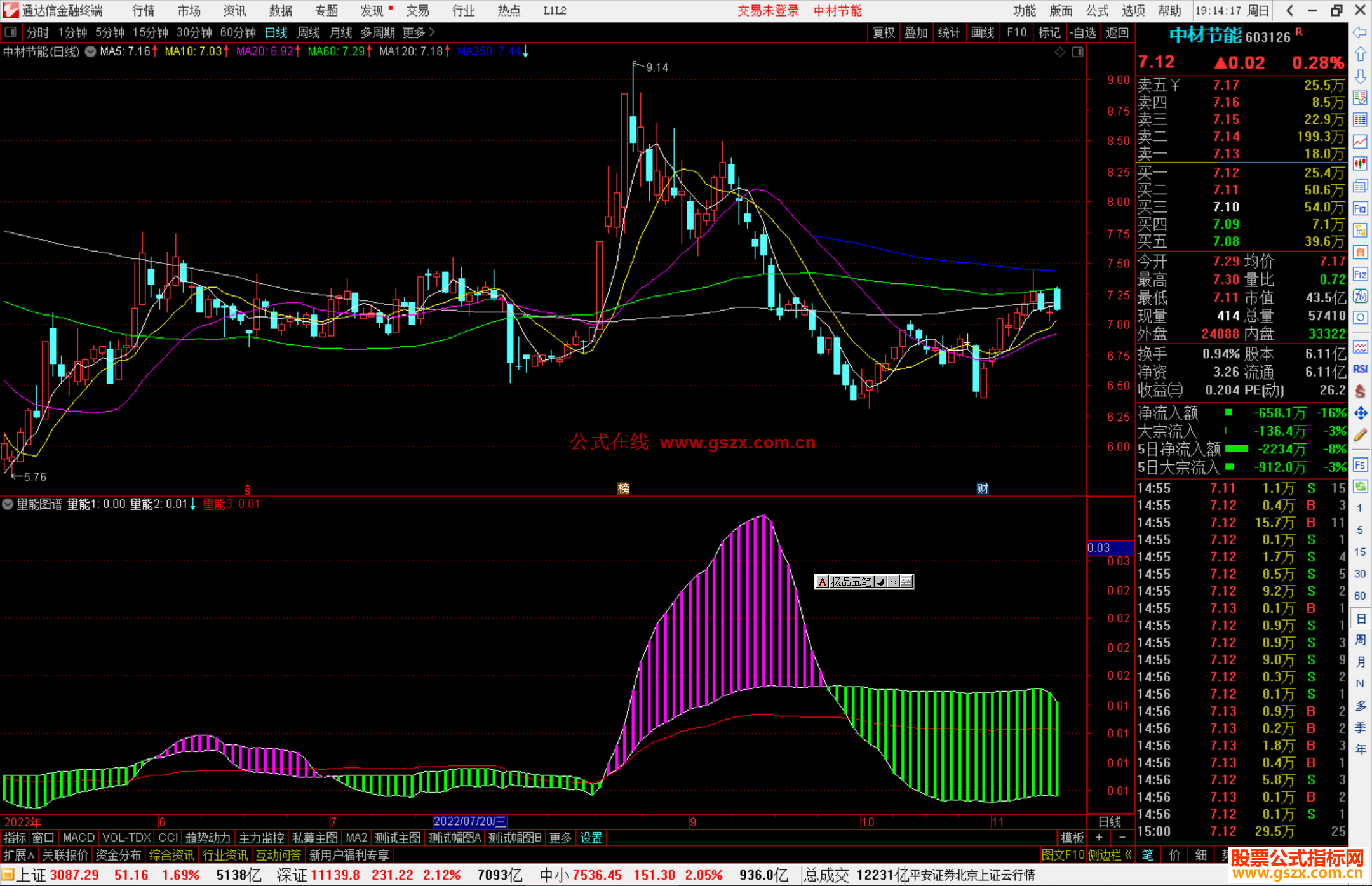Switch to the 周线 period tab

tap(309, 32)
